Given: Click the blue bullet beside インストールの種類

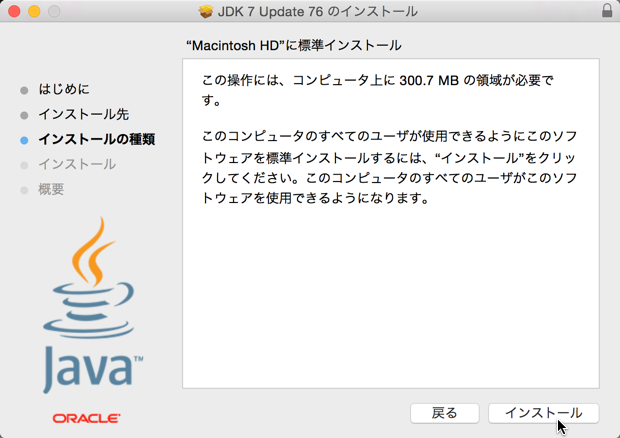Looking at the screenshot, I should tap(24, 140).
